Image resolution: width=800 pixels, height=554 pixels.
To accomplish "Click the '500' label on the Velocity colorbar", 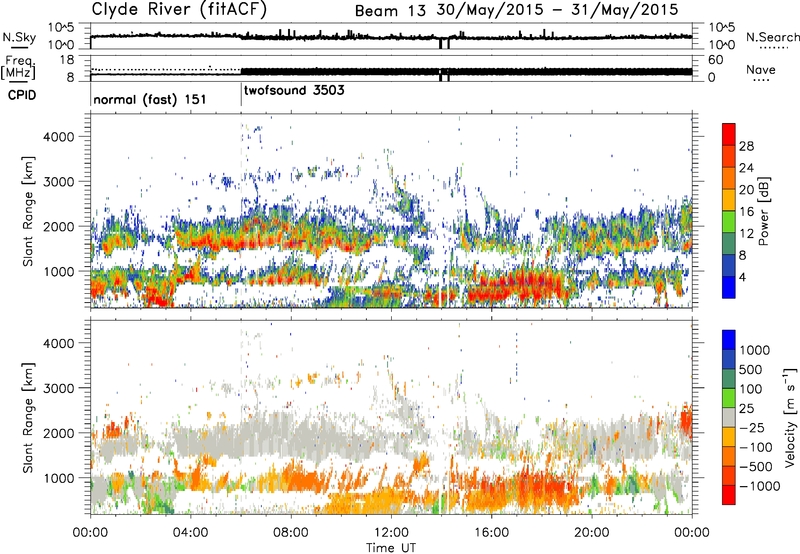I will 751,369.
